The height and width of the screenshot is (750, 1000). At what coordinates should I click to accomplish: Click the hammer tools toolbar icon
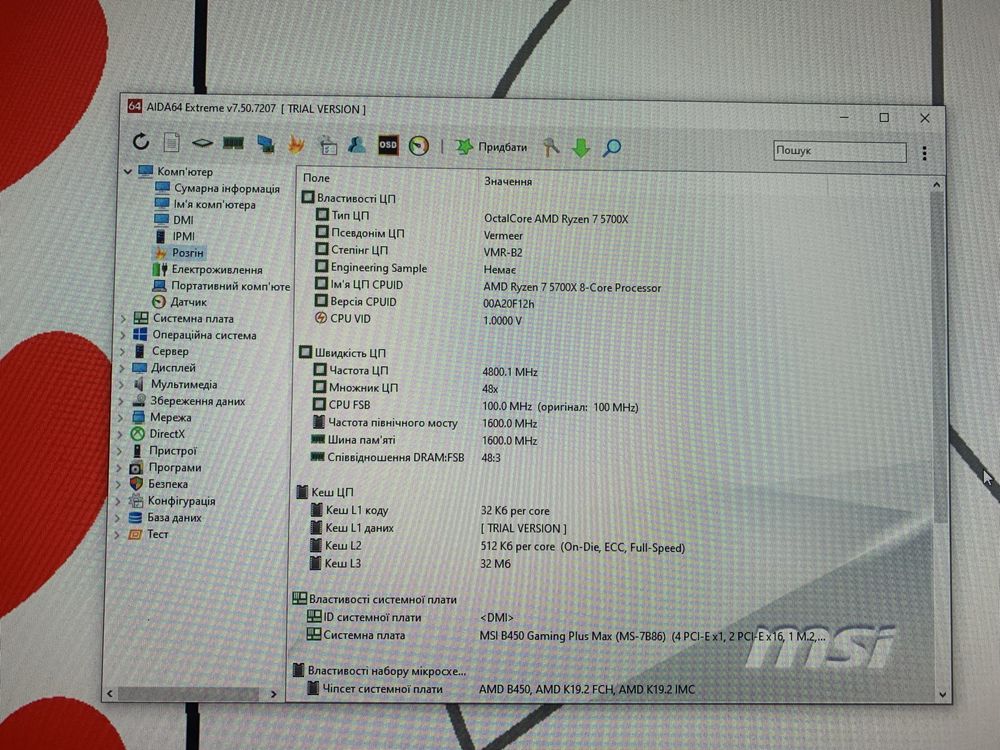point(550,147)
